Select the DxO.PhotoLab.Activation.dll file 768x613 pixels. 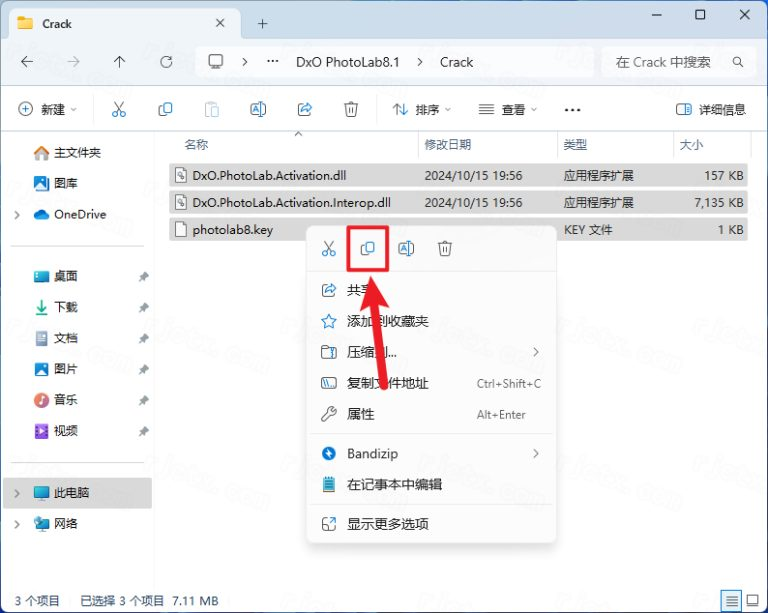pyautogui.click(x=275, y=175)
